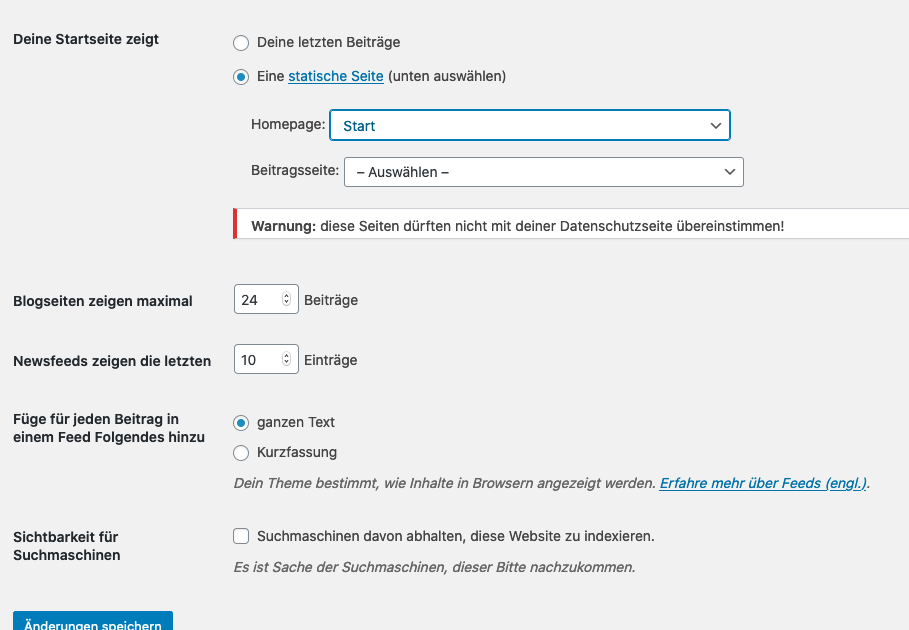This screenshot has width=909, height=630.
Task: Select "Deine letzten Beiträge" radio button
Action: [x=240, y=43]
